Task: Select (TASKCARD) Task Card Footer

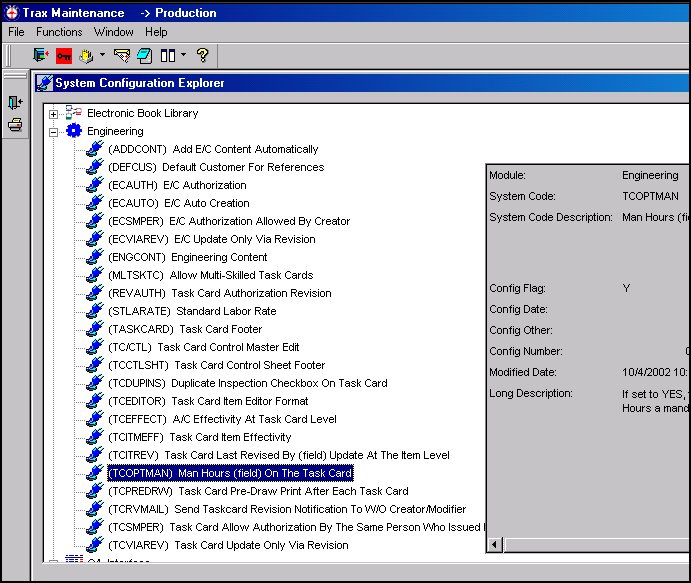Action: (x=185, y=329)
